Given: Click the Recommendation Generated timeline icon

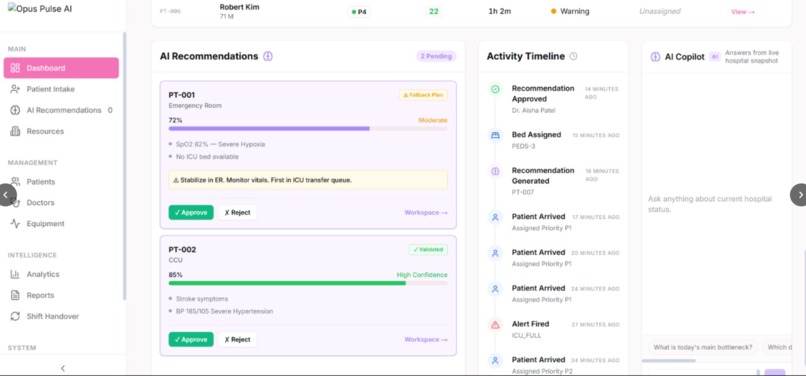Looking at the screenshot, I should (x=495, y=171).
